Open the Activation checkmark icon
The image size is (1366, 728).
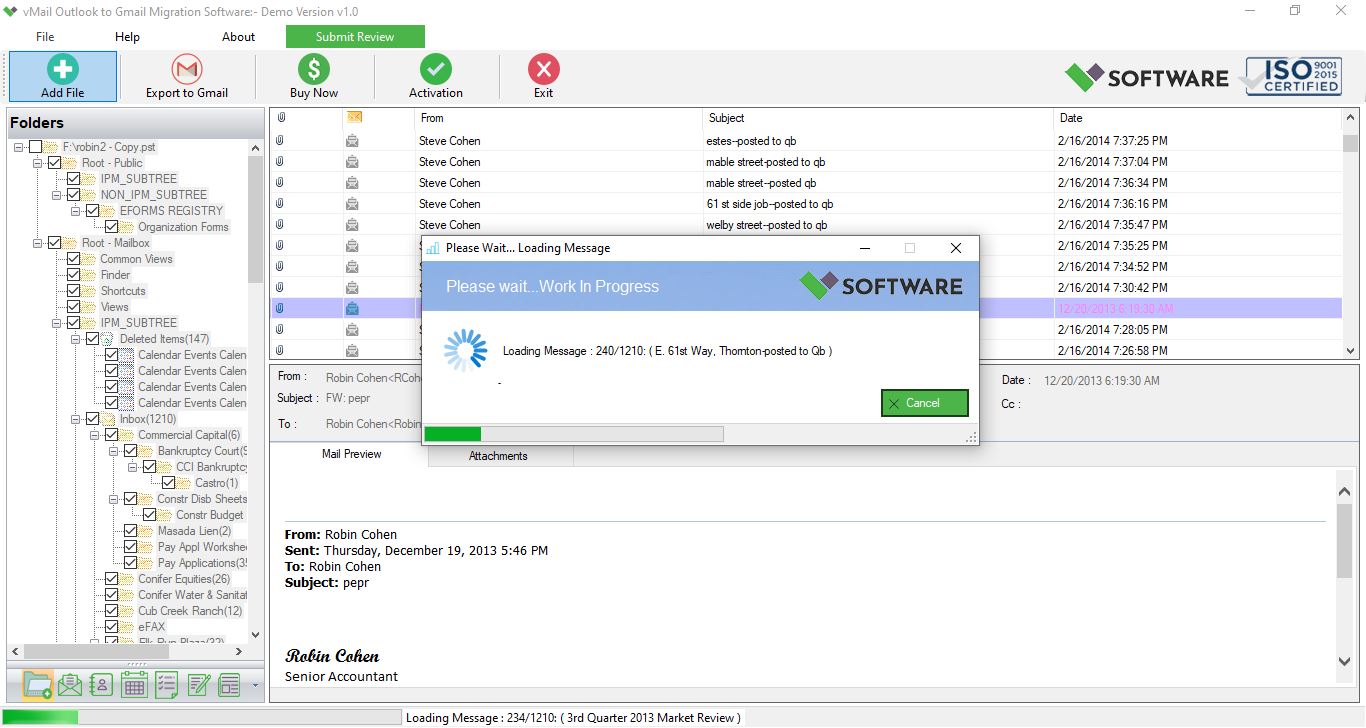[435, 69]
